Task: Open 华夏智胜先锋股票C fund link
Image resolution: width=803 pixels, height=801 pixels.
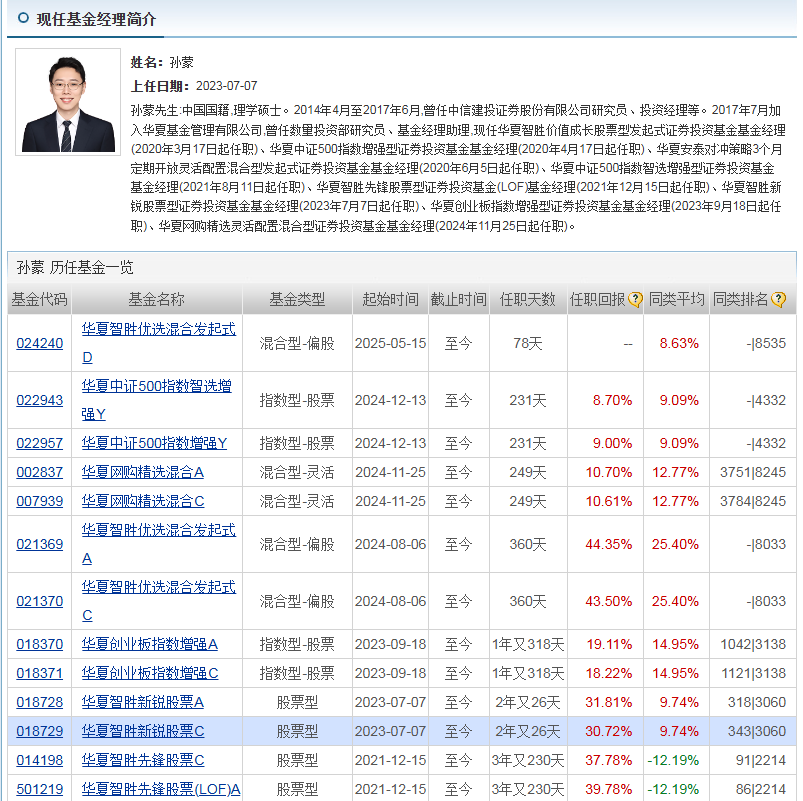Action: click(143, 761)
